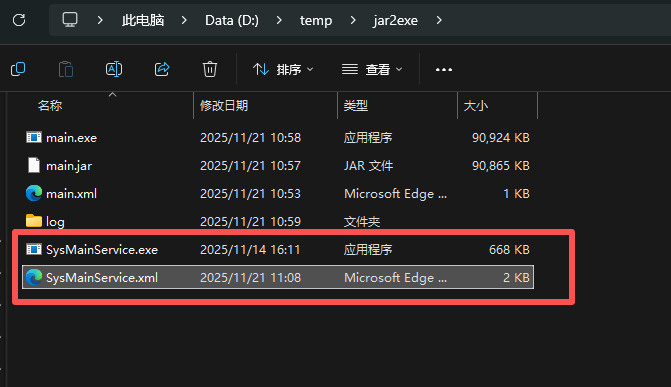Click jar2exe in breadcrumb path
671x387 pixels.
point(395,21)
